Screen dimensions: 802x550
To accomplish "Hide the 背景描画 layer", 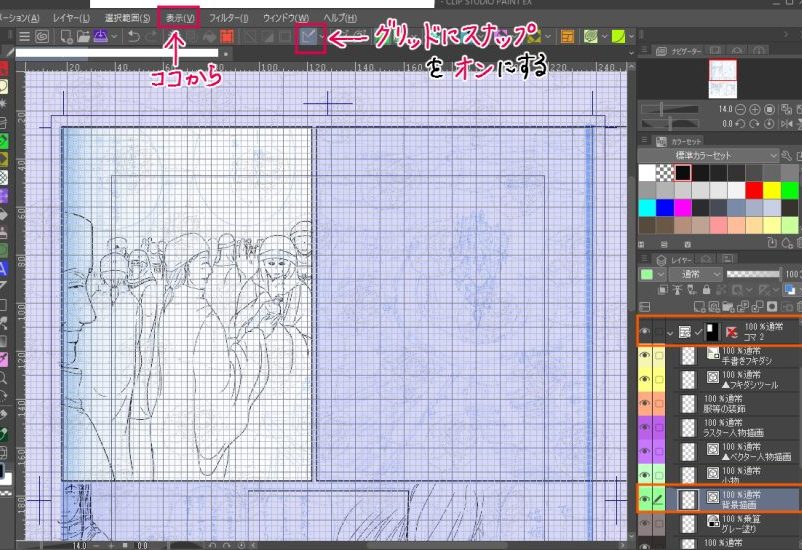I will coord(645,499).
